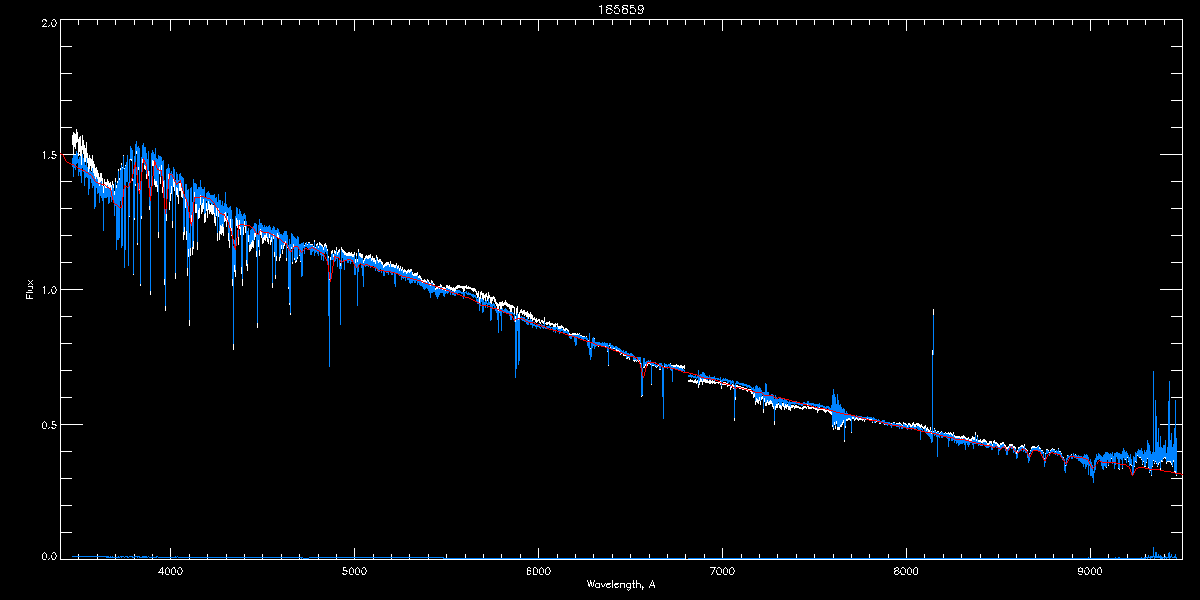Click the plot title '185859'
This screenshot has height=600, width=1200.
tap(621, 8)
